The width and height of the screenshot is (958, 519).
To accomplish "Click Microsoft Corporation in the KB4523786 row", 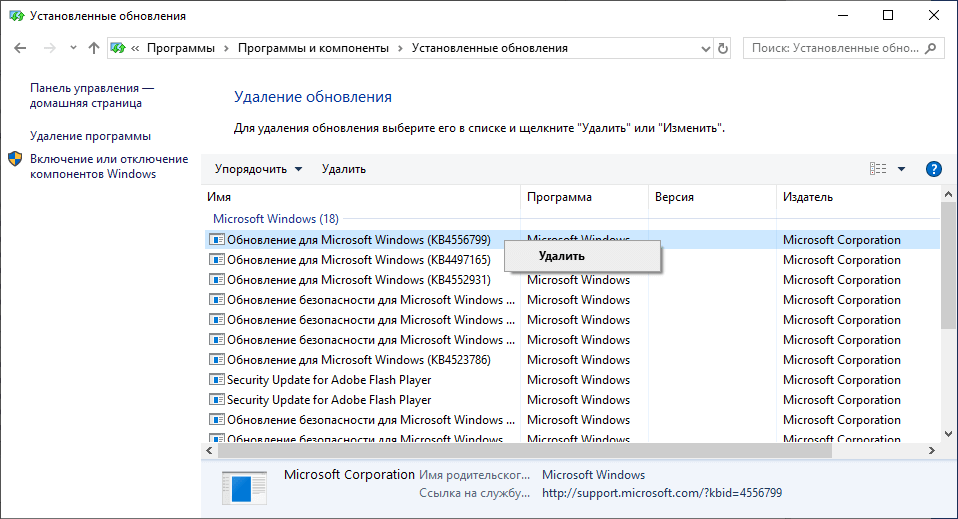I will click(x=842, y=360).
